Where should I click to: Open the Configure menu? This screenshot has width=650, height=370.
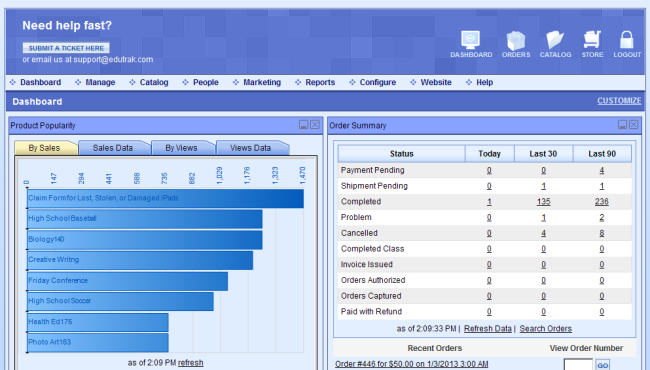click(378, 82)
